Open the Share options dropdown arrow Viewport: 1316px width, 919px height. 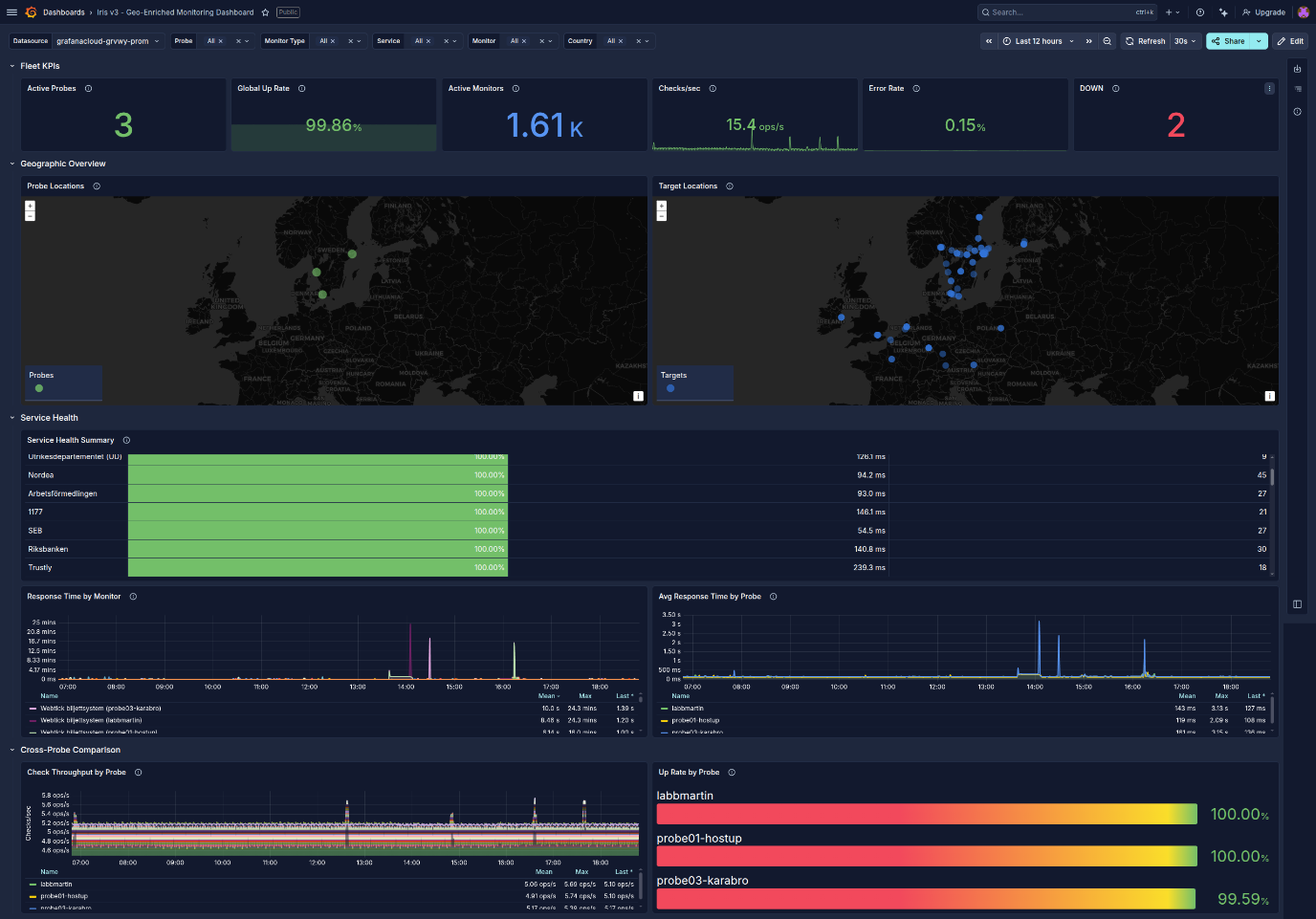[1258, 41]
